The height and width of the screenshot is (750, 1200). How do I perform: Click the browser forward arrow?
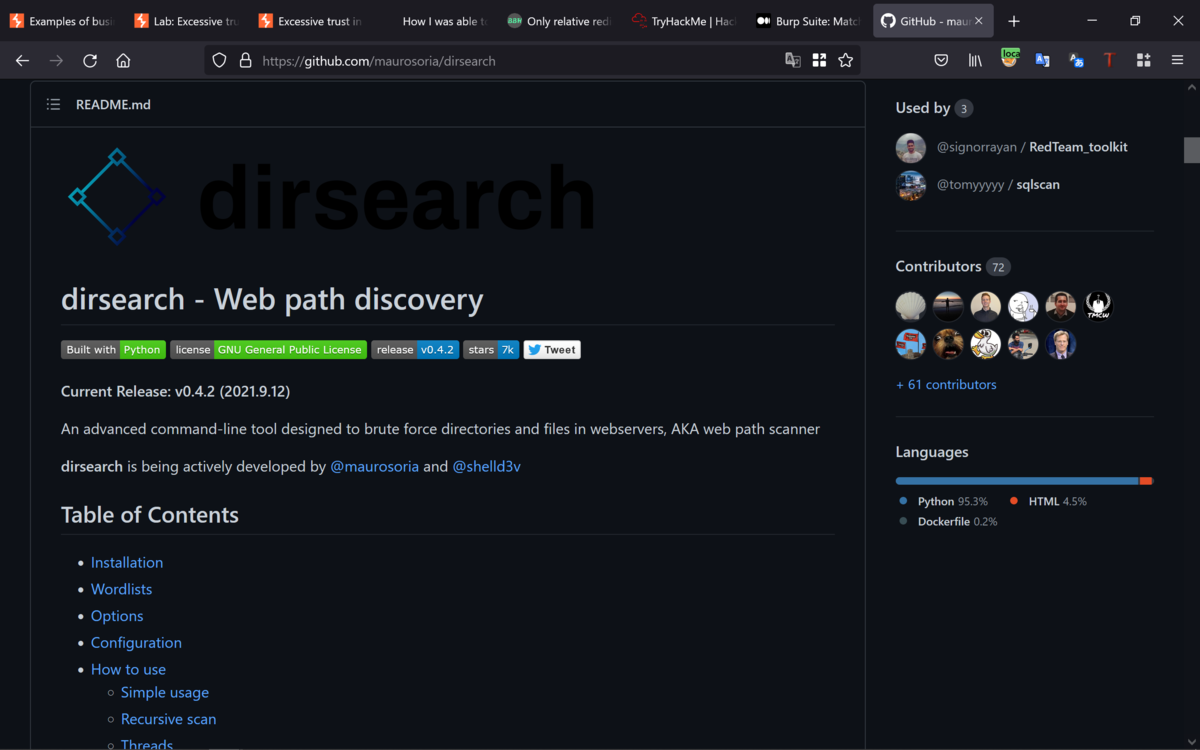56,61
